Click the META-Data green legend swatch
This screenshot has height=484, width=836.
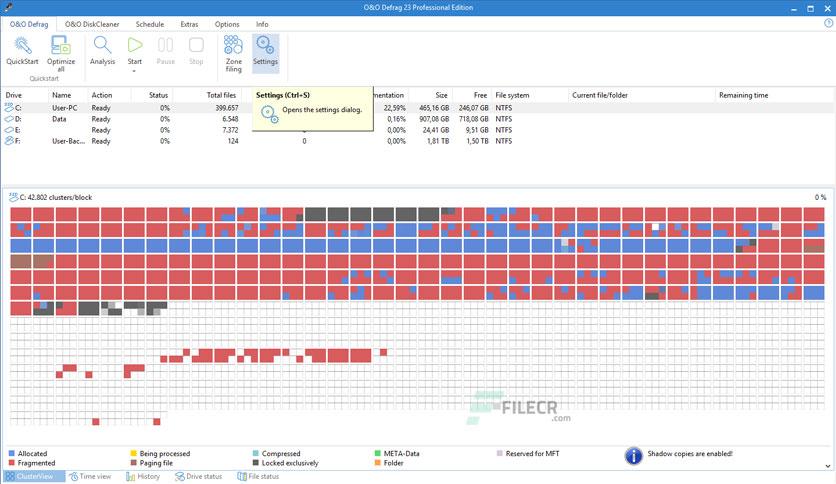click(x=377, y=454)
